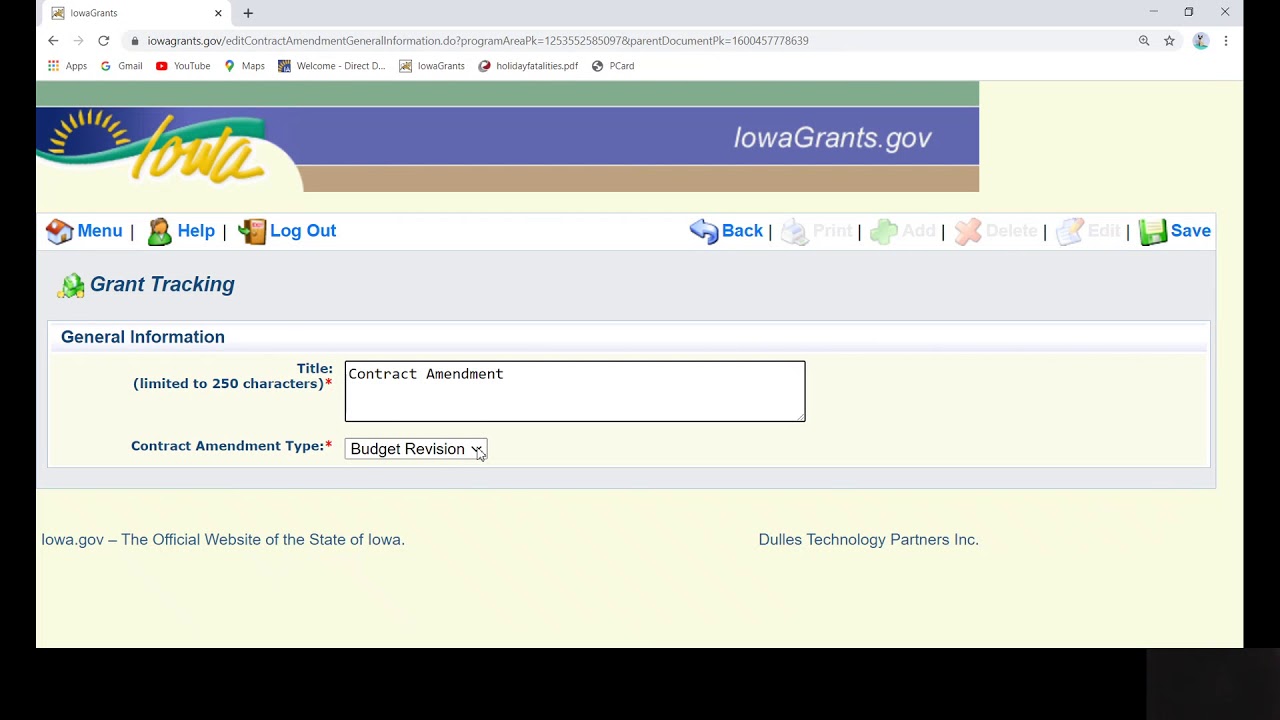The width and height of the screenshot is (1280, 720).
Task: Click the Grant Tracking heading text
Action: (162, 285)
